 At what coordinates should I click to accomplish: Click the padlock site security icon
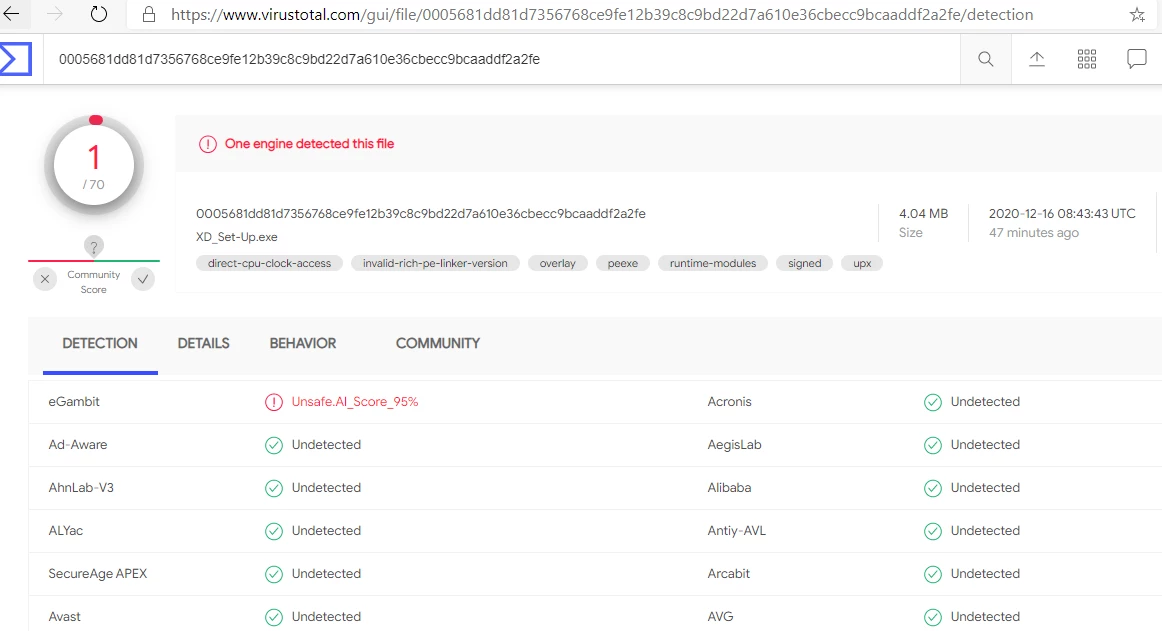pos(149,14)
